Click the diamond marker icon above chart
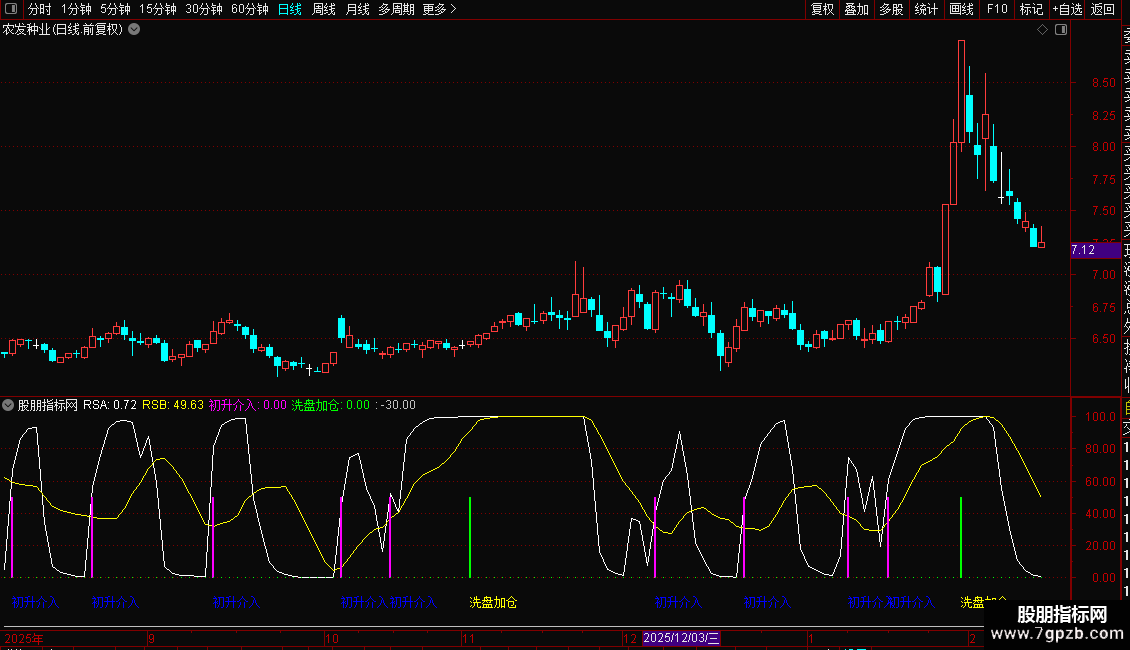 [x=1042, y=30]
